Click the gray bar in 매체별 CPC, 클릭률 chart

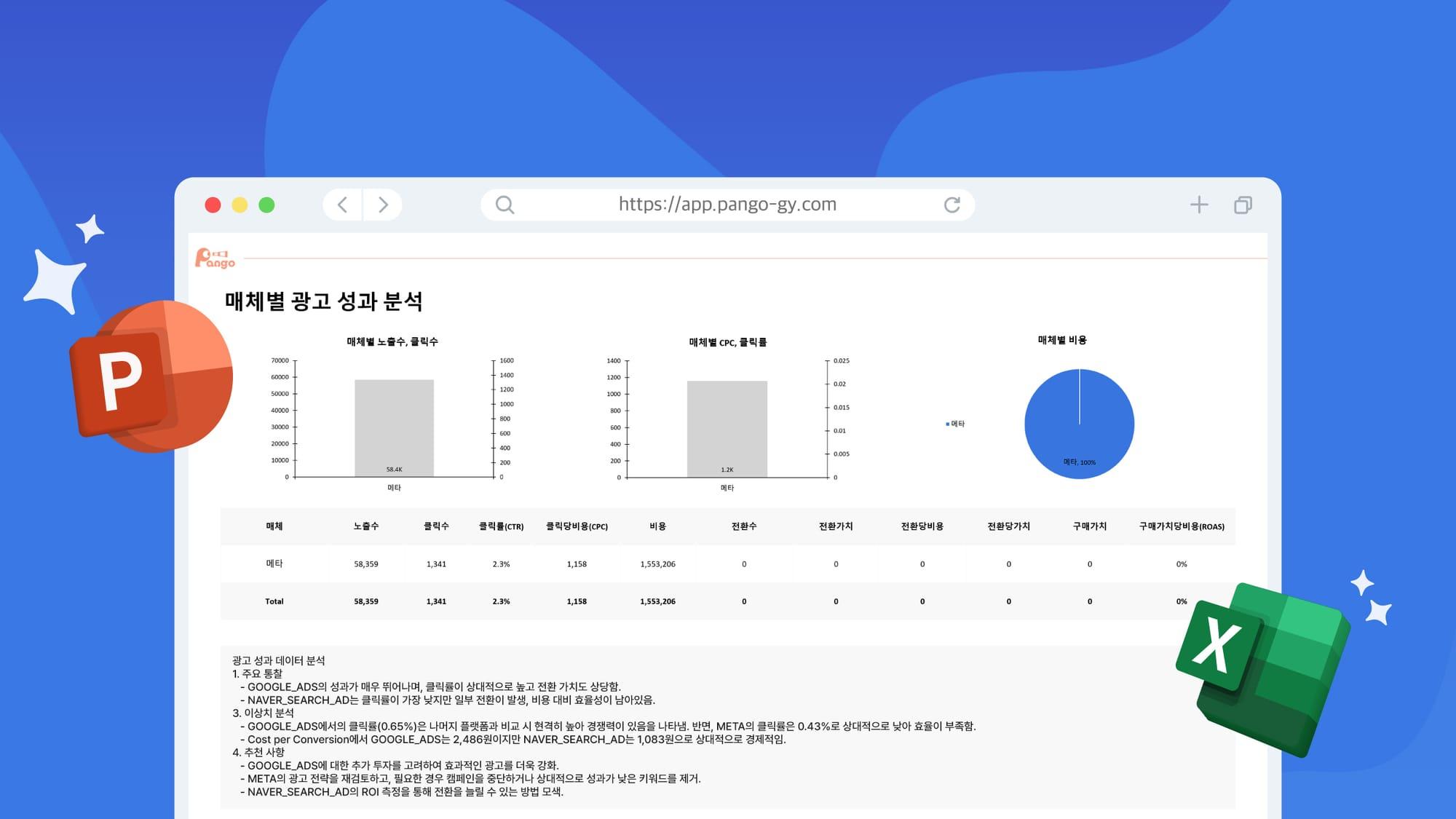click(727, 429)
